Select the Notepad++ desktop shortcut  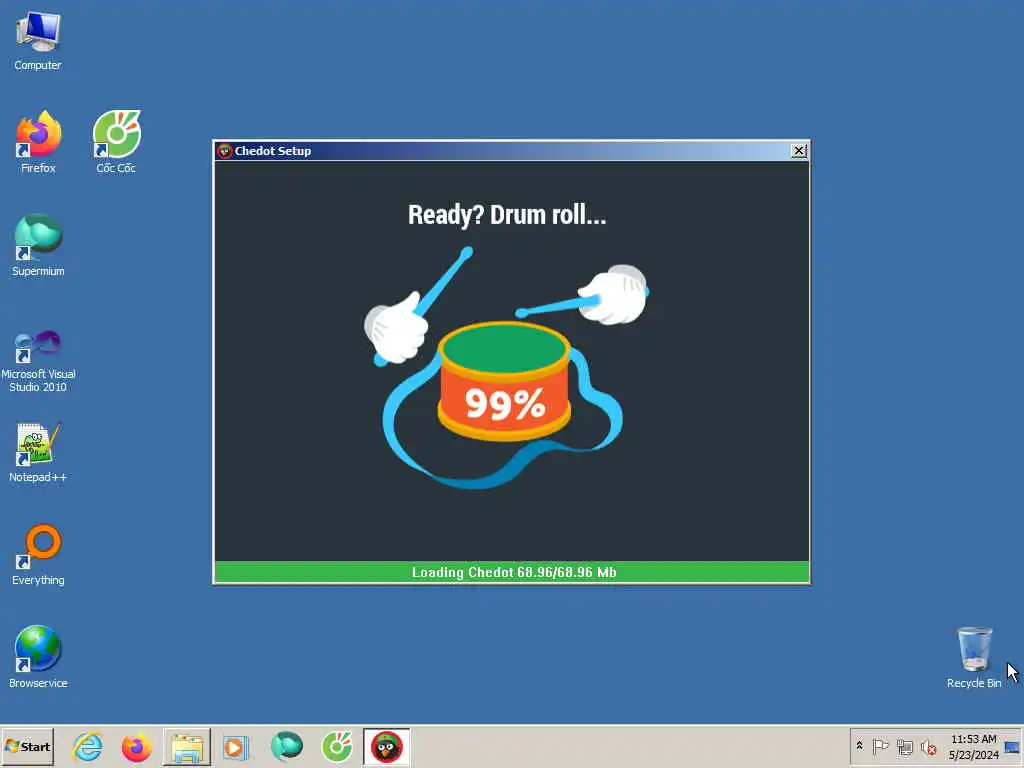(38, 452)
